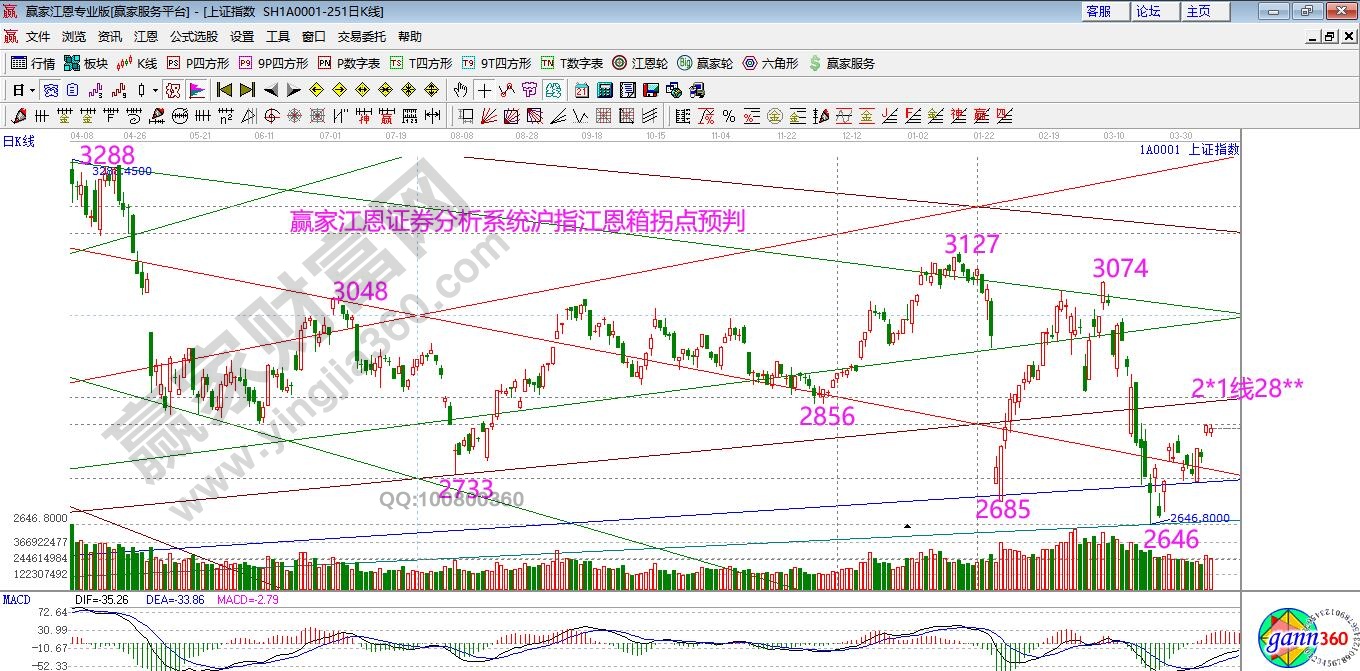
Task: Toggle the crosshair cursor button
Action: click(483, 90)
